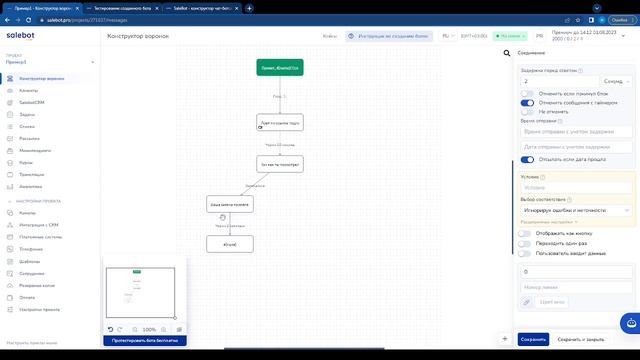Open Платежные системы settings

coord(40,237)
